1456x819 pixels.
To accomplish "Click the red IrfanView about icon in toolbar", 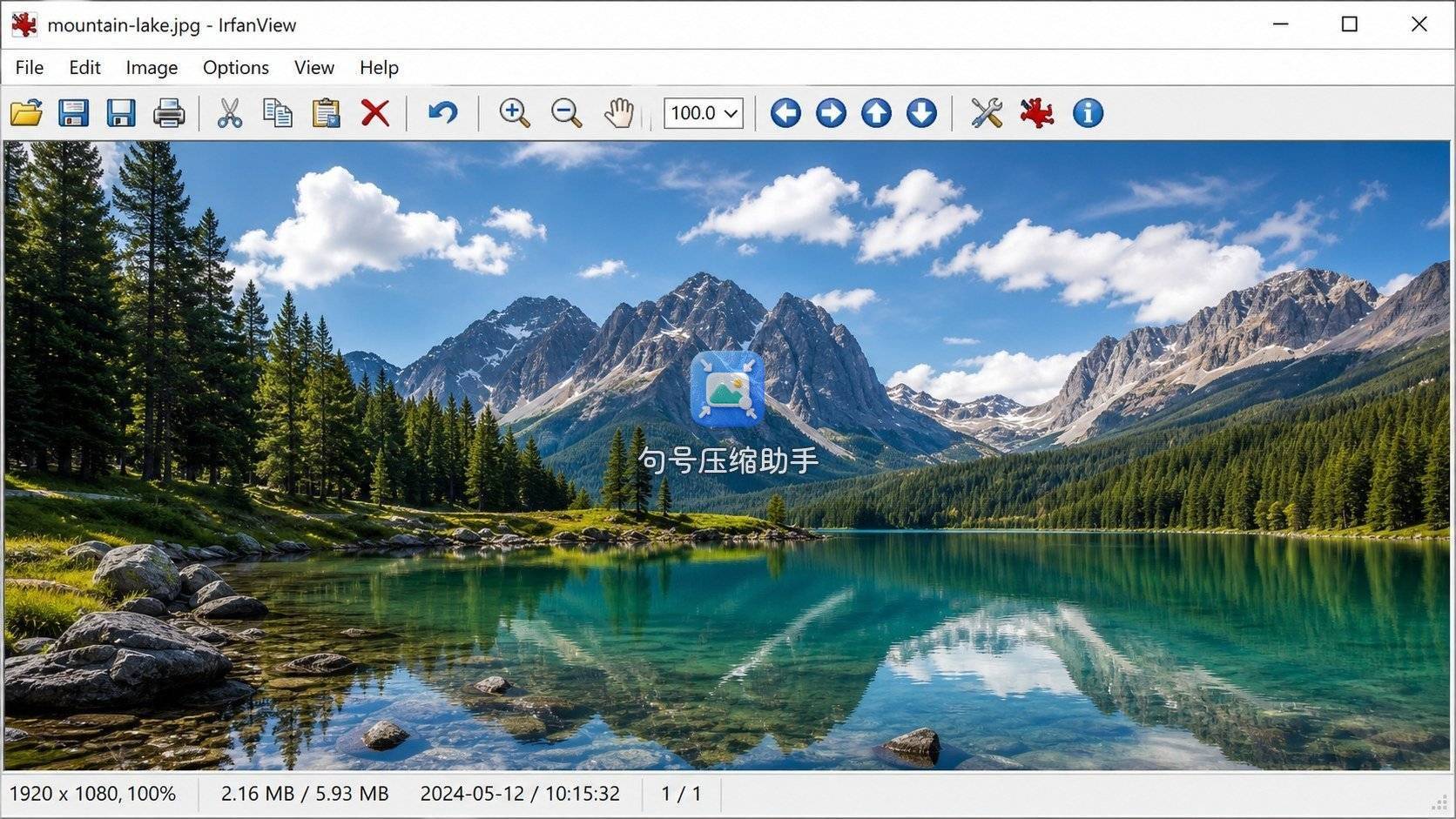I will coord(1037,113).
